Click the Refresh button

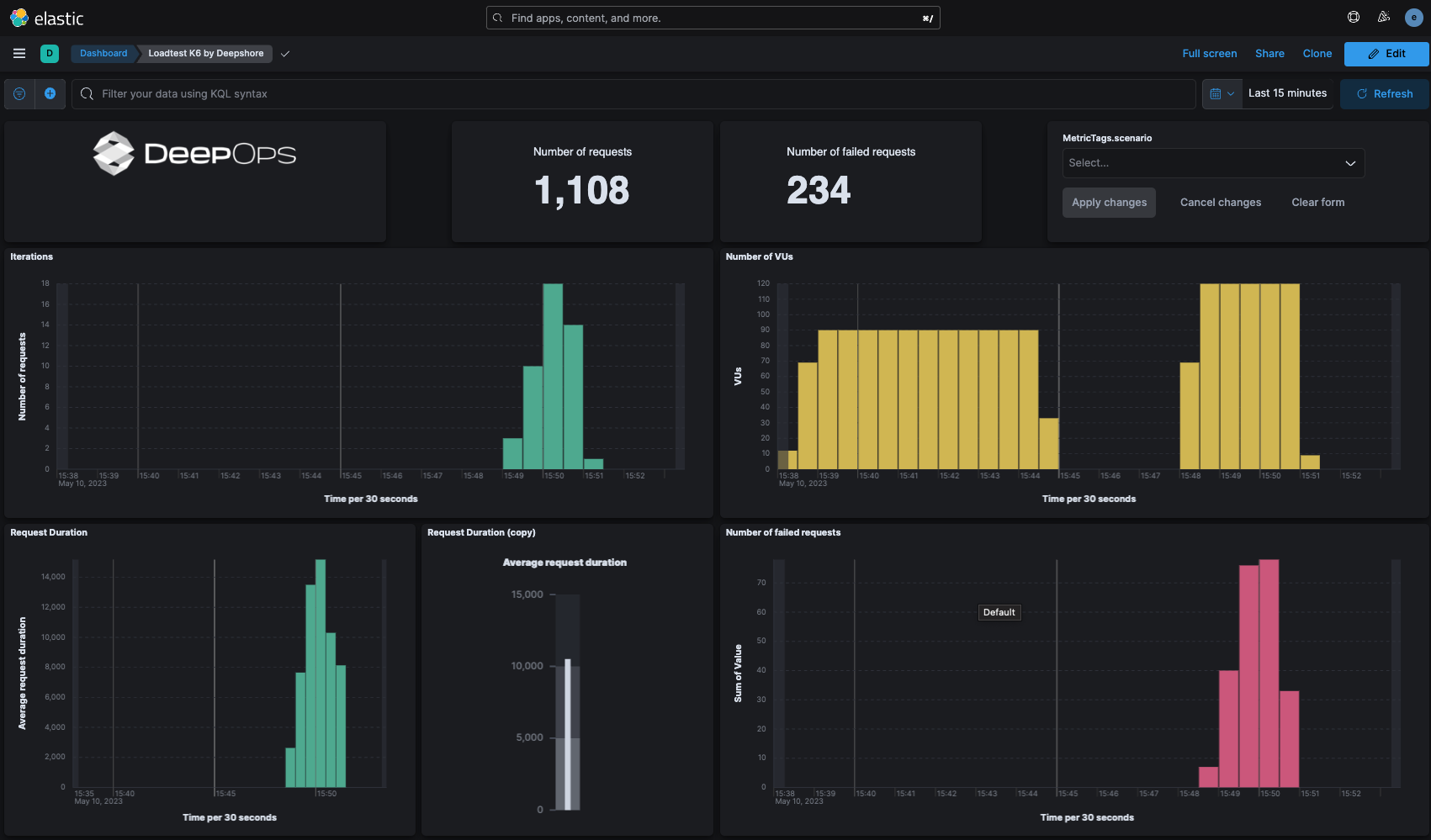(x=1384, y=93)
